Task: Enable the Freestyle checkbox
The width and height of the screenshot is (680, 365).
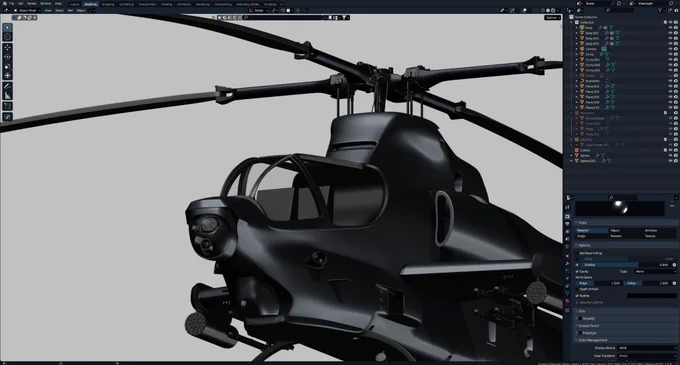Action: 580,333
